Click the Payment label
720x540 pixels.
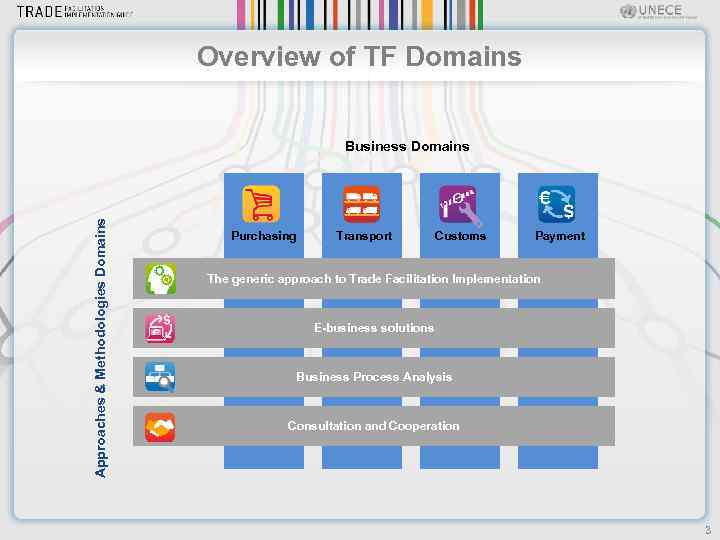point(560,236)
